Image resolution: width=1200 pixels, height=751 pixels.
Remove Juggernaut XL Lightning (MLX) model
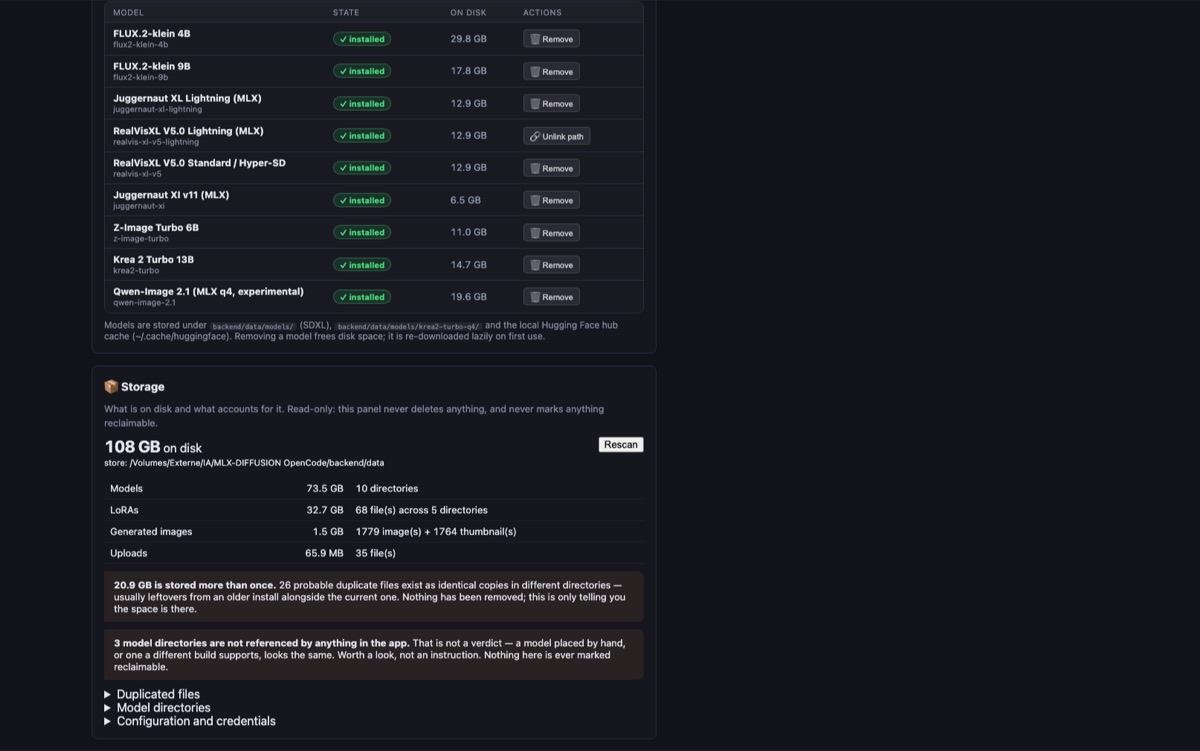[551, 104]
